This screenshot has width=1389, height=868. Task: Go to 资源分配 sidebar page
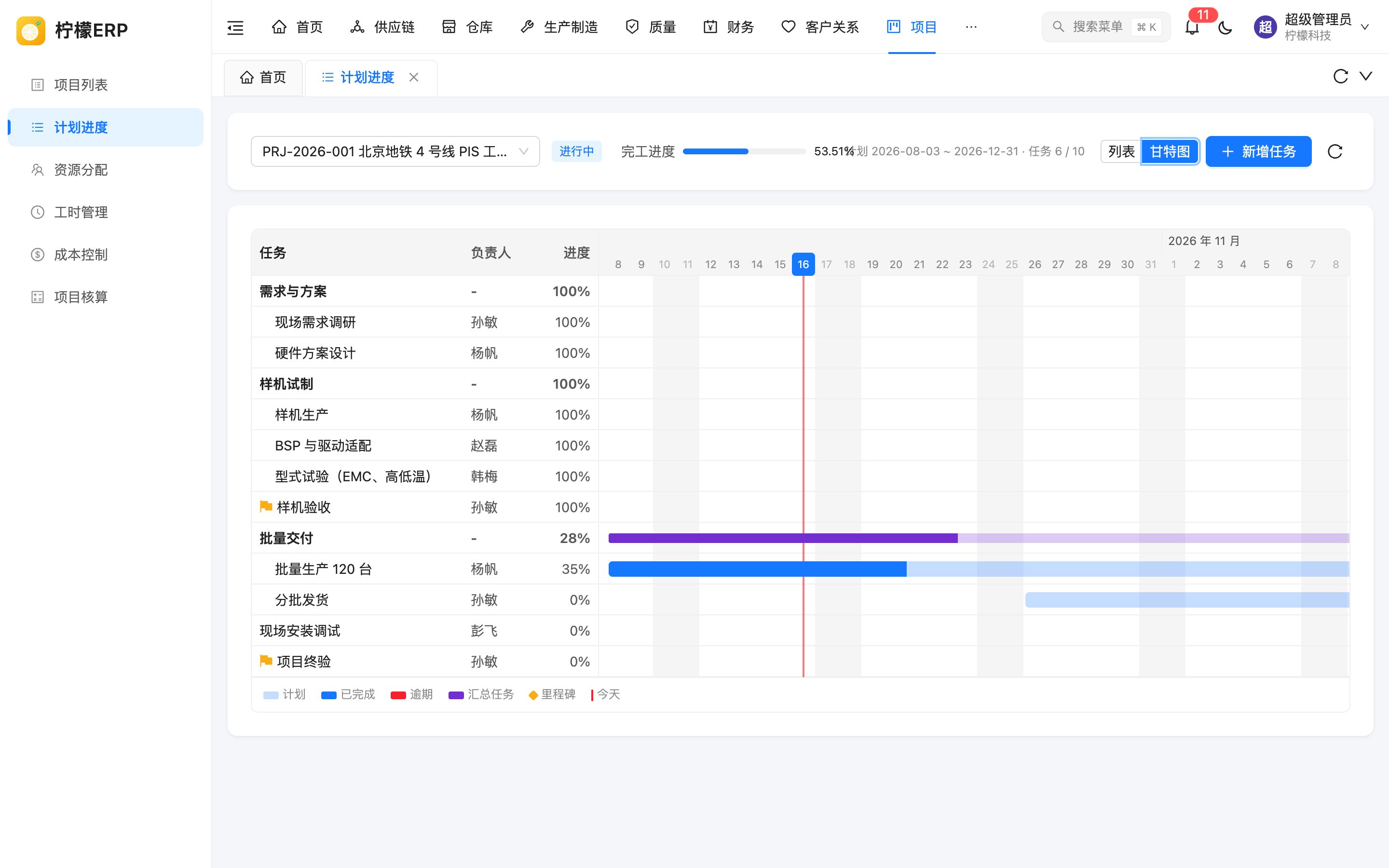coord(106,170)
